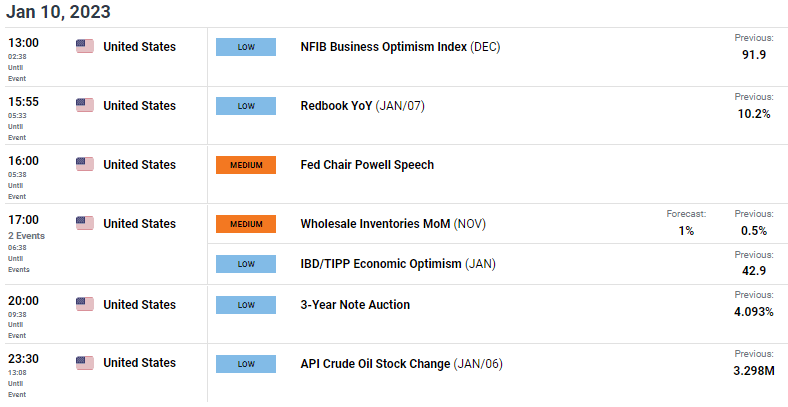
Task: Click the LOW badge for 3-Year Note Auction
Action: (246, 305)
